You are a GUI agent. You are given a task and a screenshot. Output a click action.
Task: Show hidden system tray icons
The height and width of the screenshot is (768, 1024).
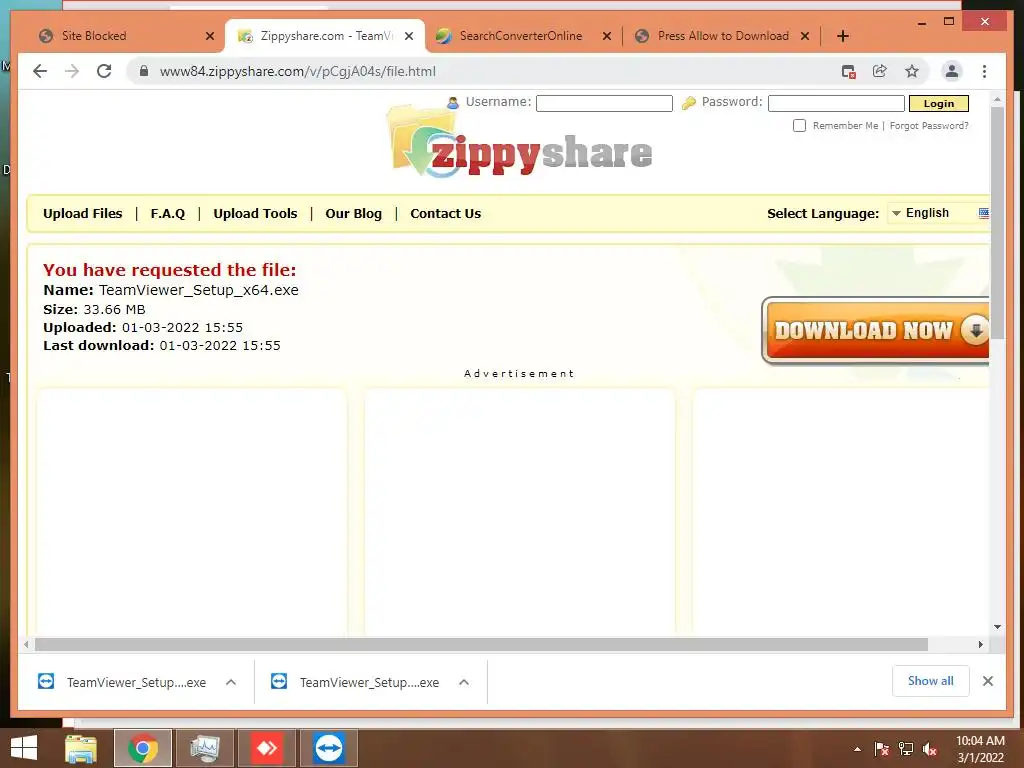(x=857, y=749)
